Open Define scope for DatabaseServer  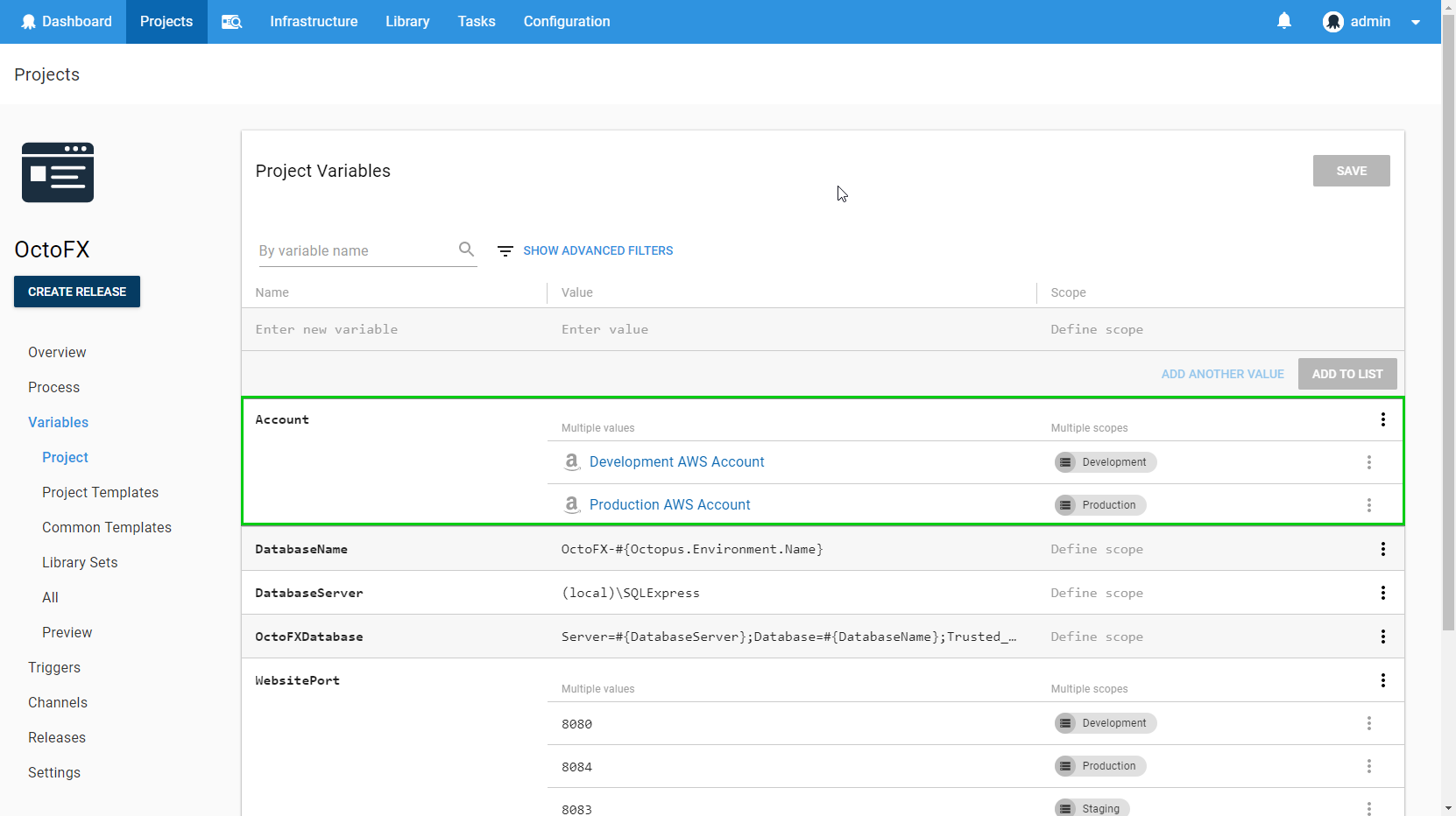click(1097, 593)
